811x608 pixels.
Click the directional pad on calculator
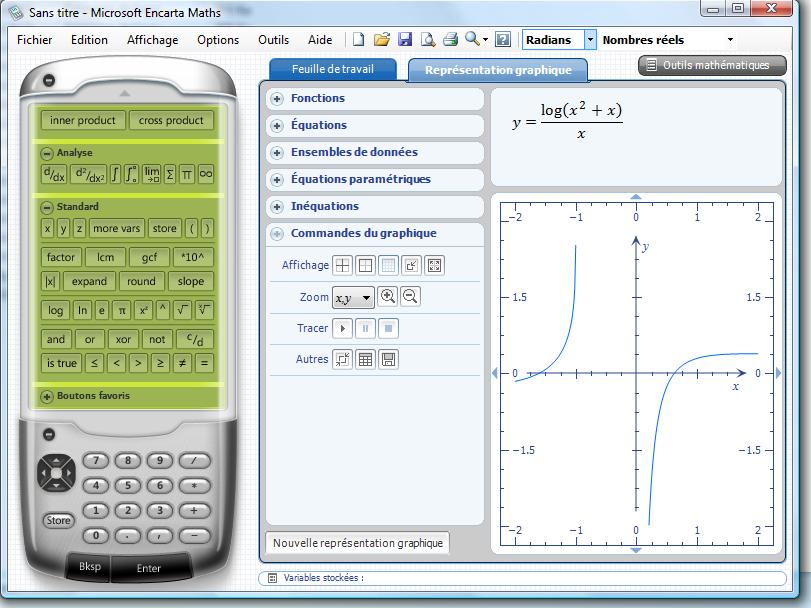click(56, 473)
